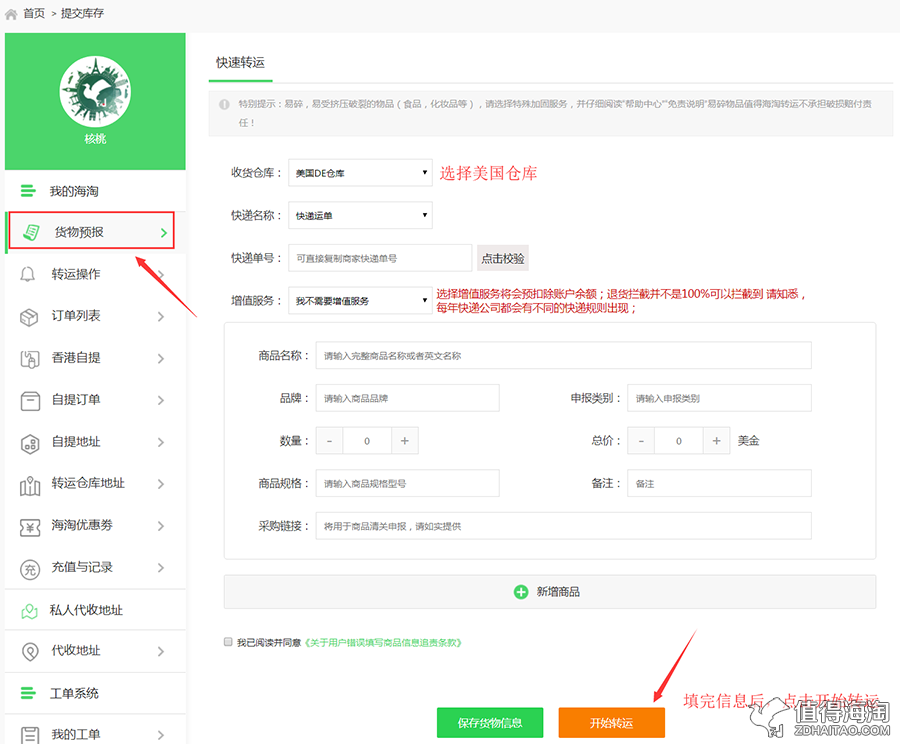Click the home icon in breadcrumb
The height and width of the screenshot is (744, 900).
[11, 14]
